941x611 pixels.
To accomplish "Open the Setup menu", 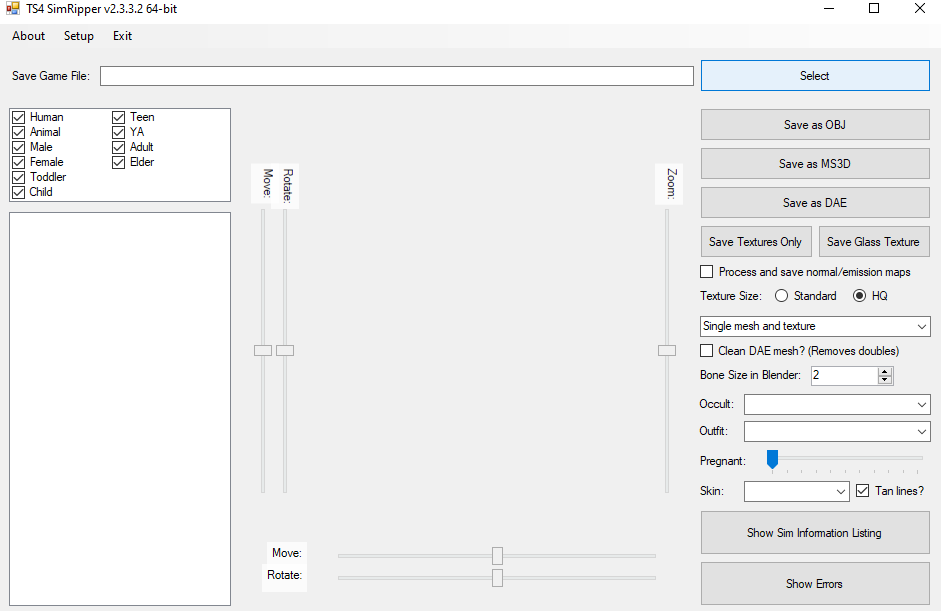I will pyautogui.click(x=79, y=36).
